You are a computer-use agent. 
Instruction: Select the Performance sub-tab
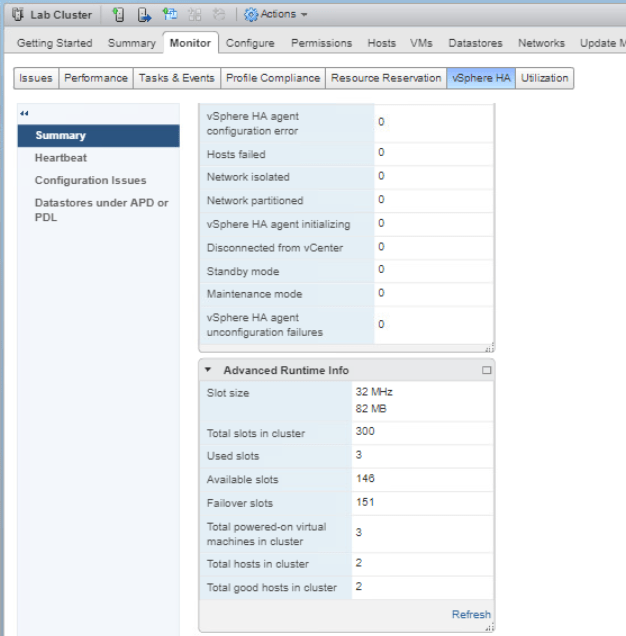point(96,78)
